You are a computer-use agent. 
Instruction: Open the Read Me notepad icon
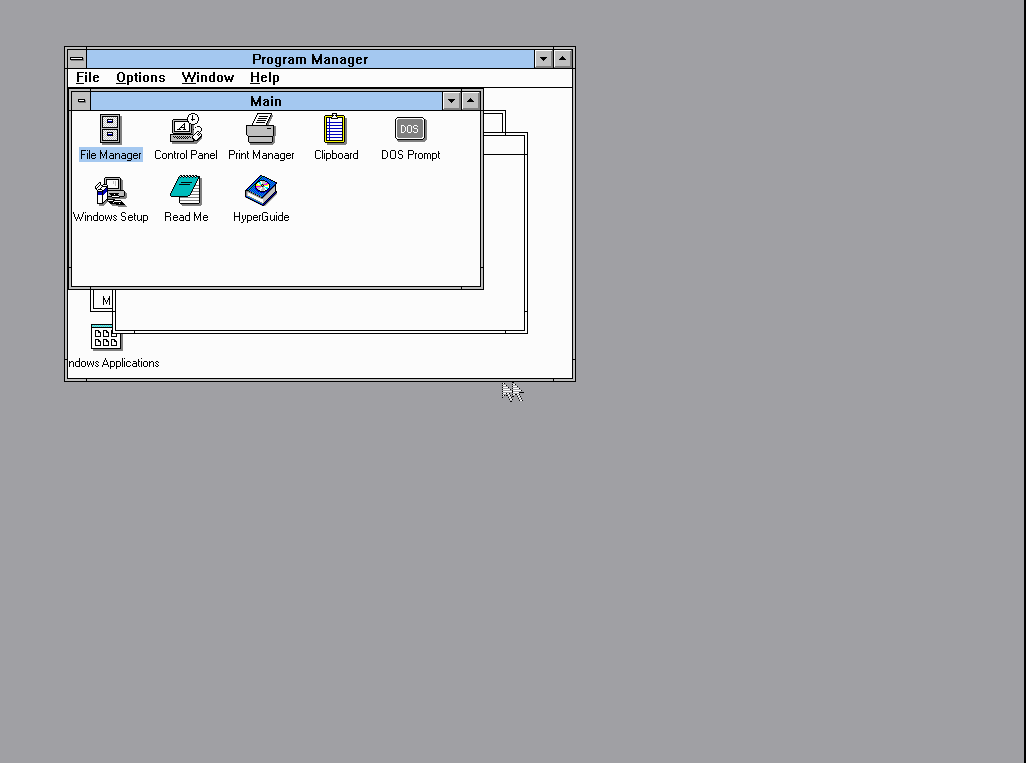coord(186,190)
